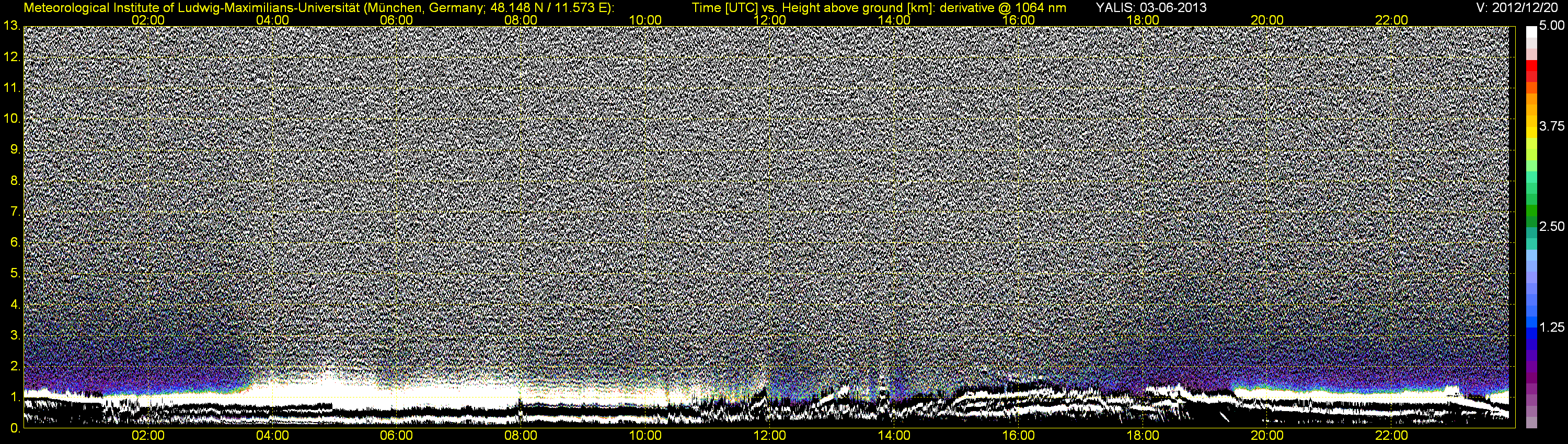
Task: Select the 12:00 label on the top time axis
Action: (x=770, y=20)
